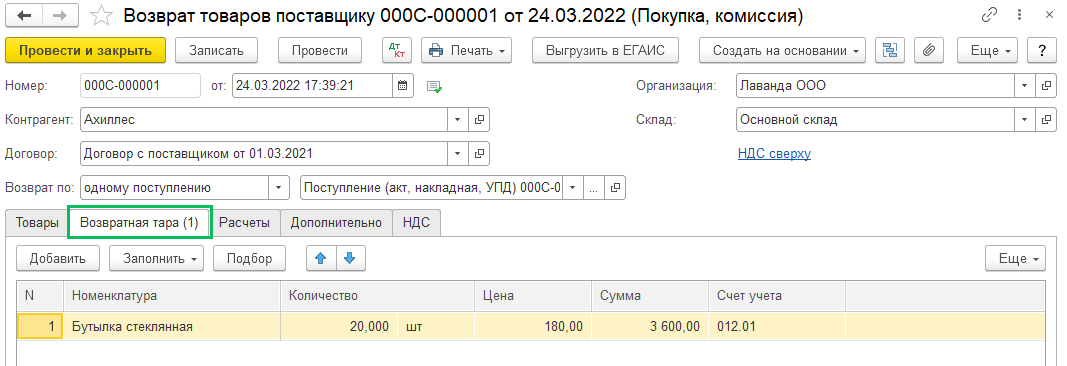Image resolution: width=1067 pixels, height=366 pixels.
Task: Open the Заполнить dropdown button
Action: [157, 259]
